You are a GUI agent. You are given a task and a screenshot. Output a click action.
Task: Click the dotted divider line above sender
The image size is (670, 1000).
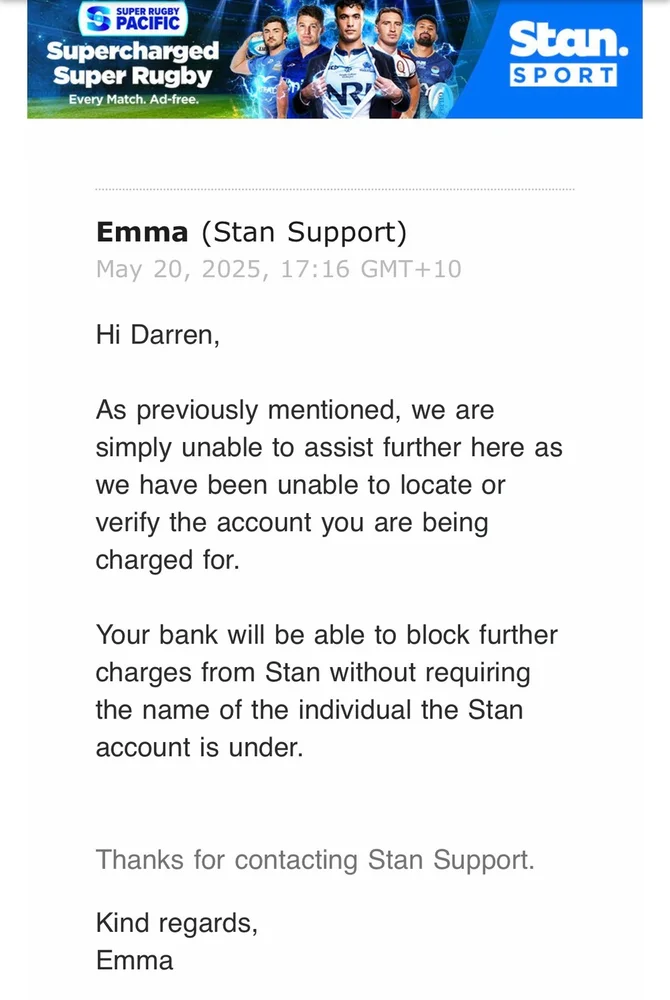coord(334,188)
